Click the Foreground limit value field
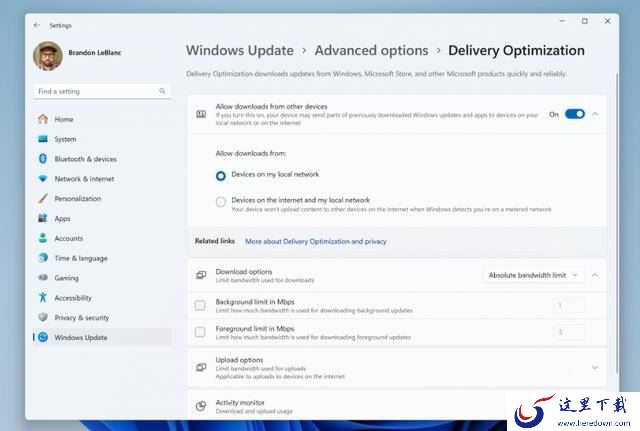Viewport: 640px width, 431px height. (x=569, y=332)
